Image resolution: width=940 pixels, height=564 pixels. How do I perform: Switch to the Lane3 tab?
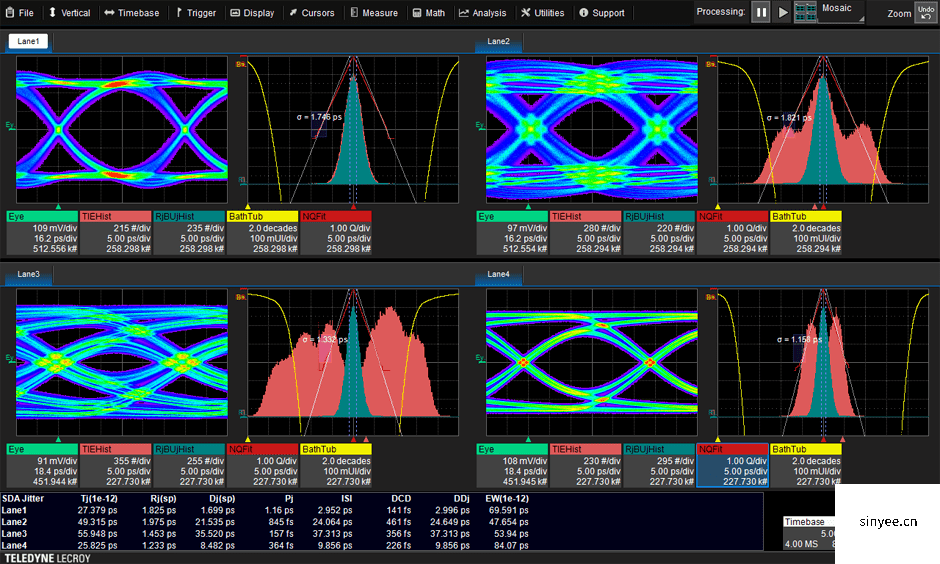point(28,274)
